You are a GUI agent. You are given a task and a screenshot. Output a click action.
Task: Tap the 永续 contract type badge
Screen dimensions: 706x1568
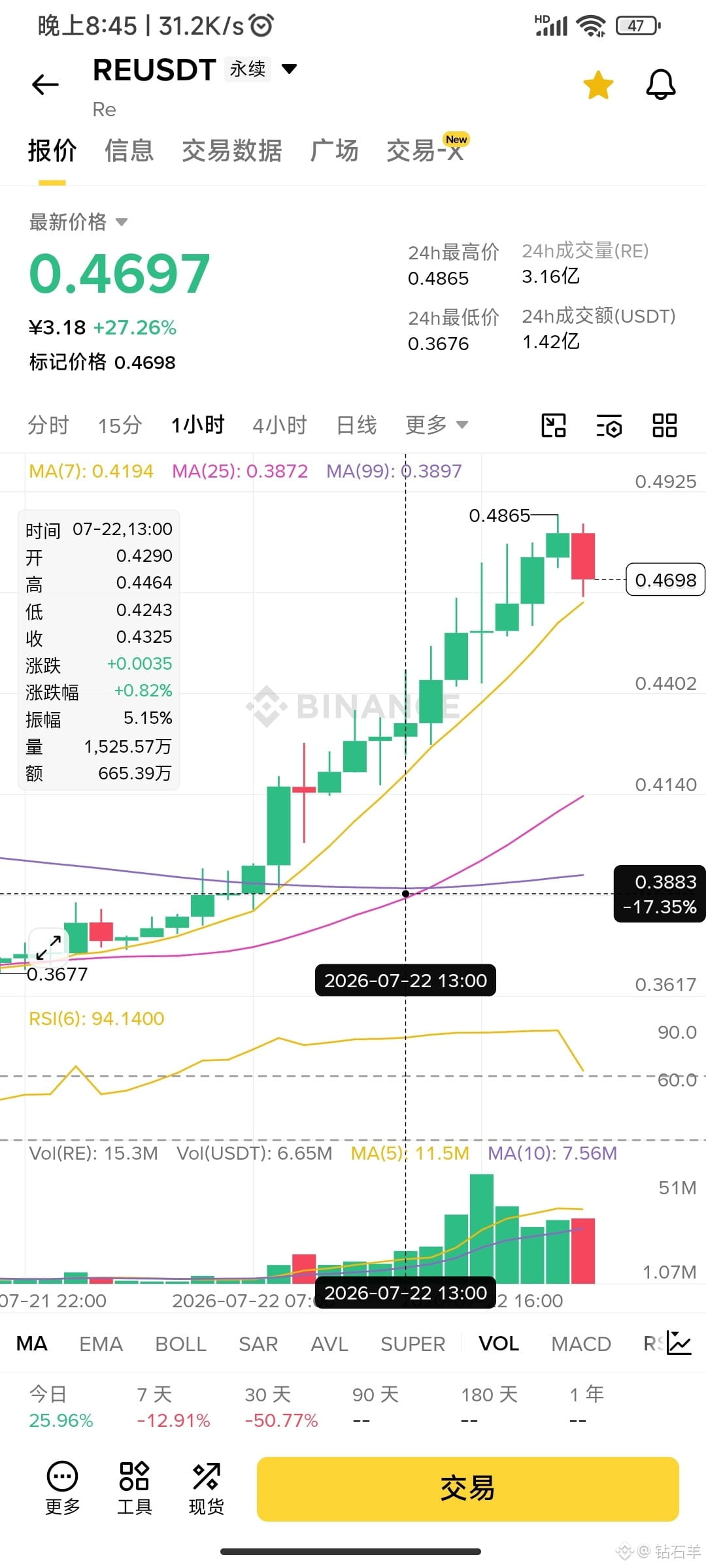(x=248, y=69)
